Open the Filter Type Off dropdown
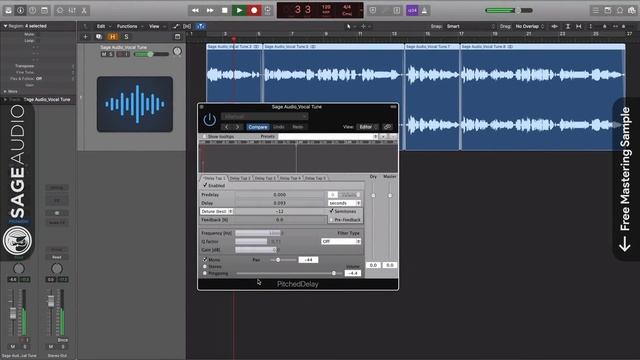 point(341,242)
